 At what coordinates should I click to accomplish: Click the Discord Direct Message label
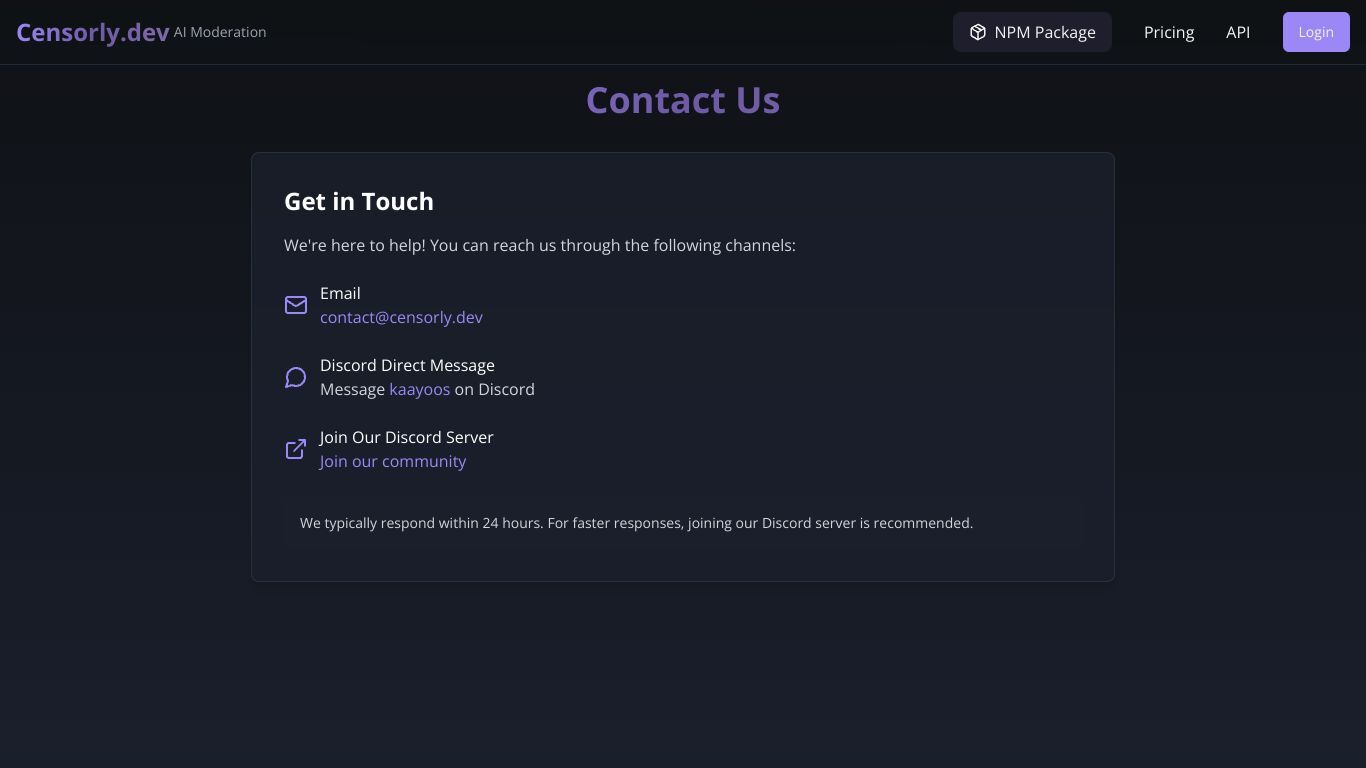pyautogui.click(x=407, y=365)
